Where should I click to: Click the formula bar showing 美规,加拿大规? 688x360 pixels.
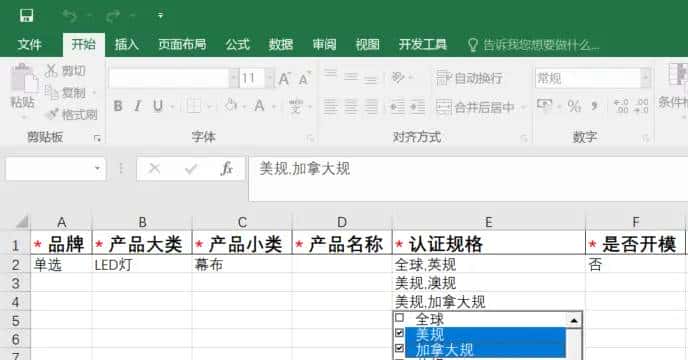coord(468,178)
